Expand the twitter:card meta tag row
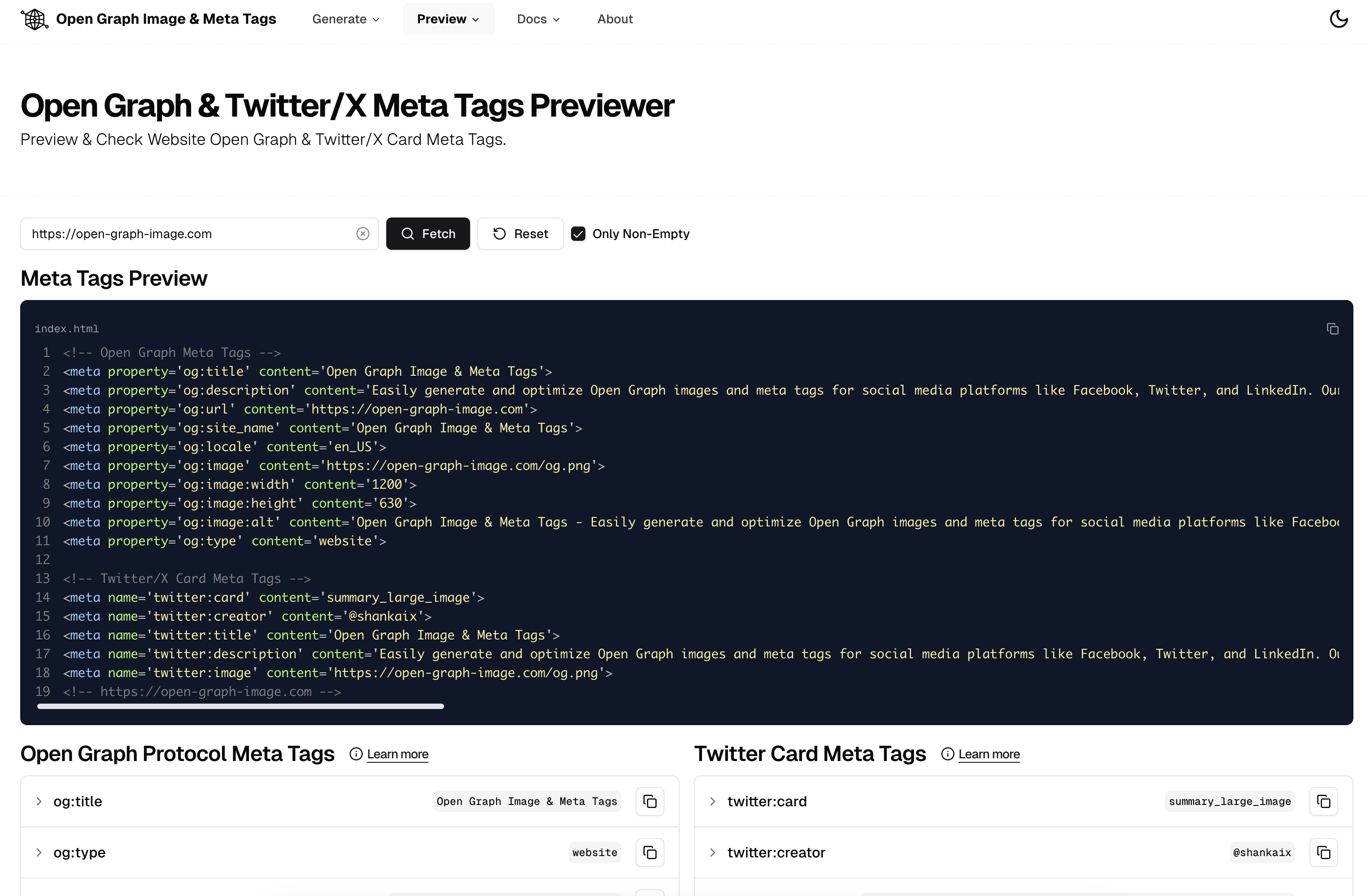The width and height of the screenshot is (1370, 896). (713, 801)
